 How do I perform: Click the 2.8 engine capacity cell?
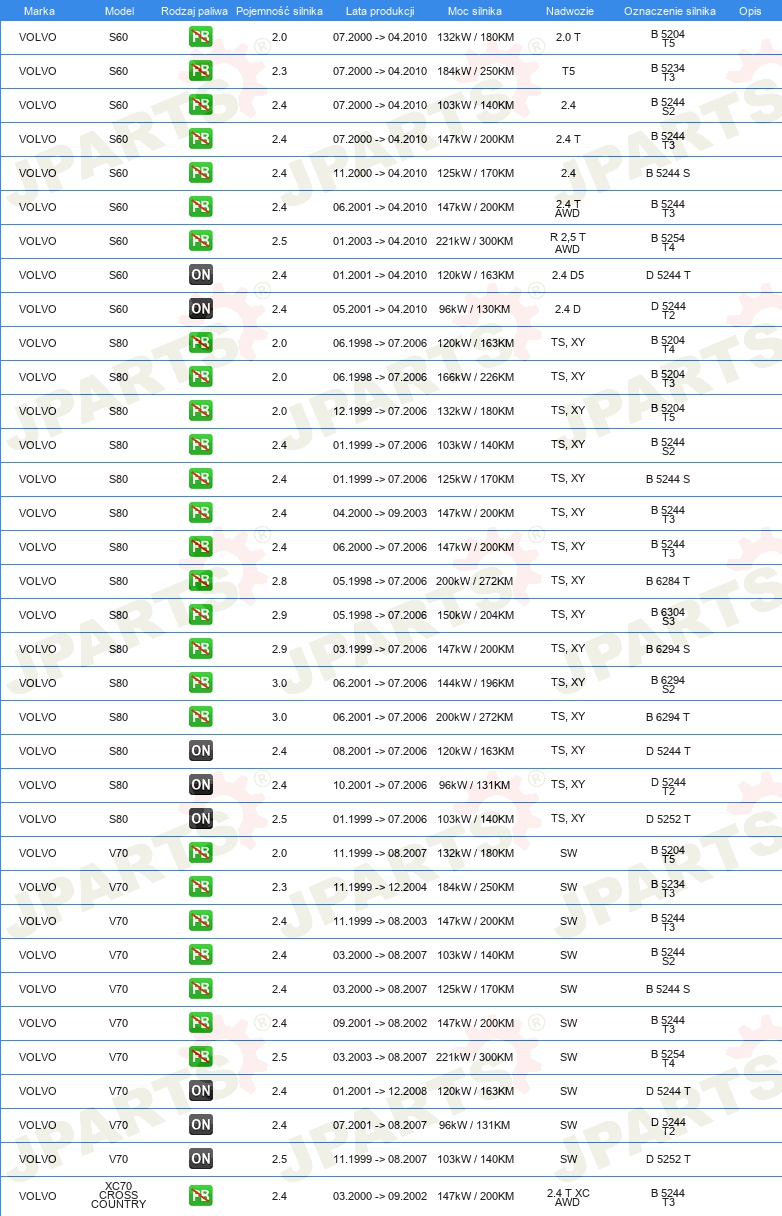click(x=279, y=581)
